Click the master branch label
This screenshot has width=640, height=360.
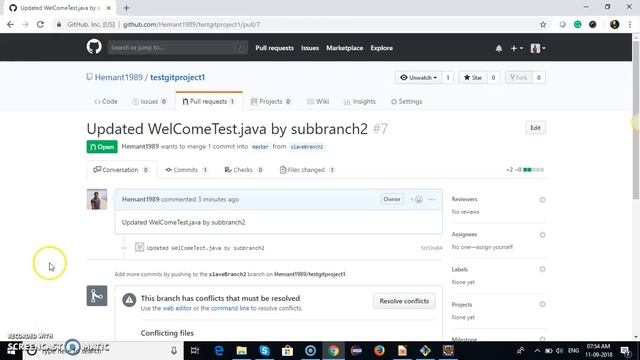coord(260,147)
